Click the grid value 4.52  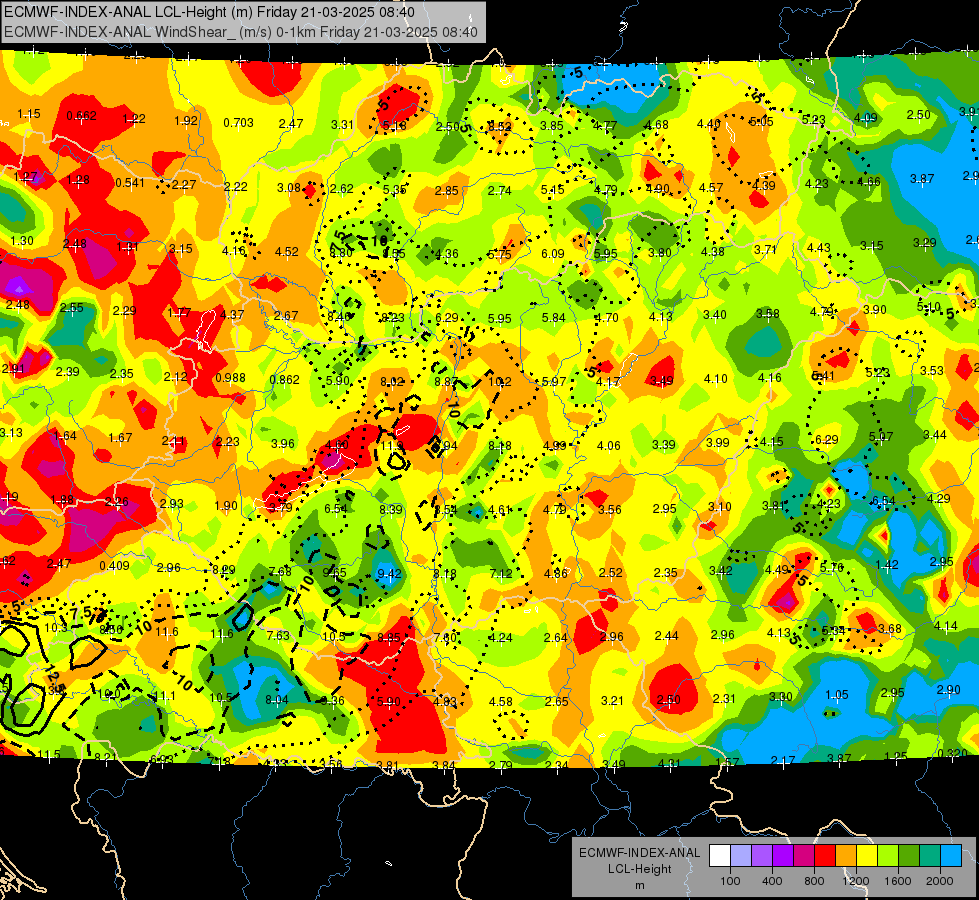click(287, 252)
